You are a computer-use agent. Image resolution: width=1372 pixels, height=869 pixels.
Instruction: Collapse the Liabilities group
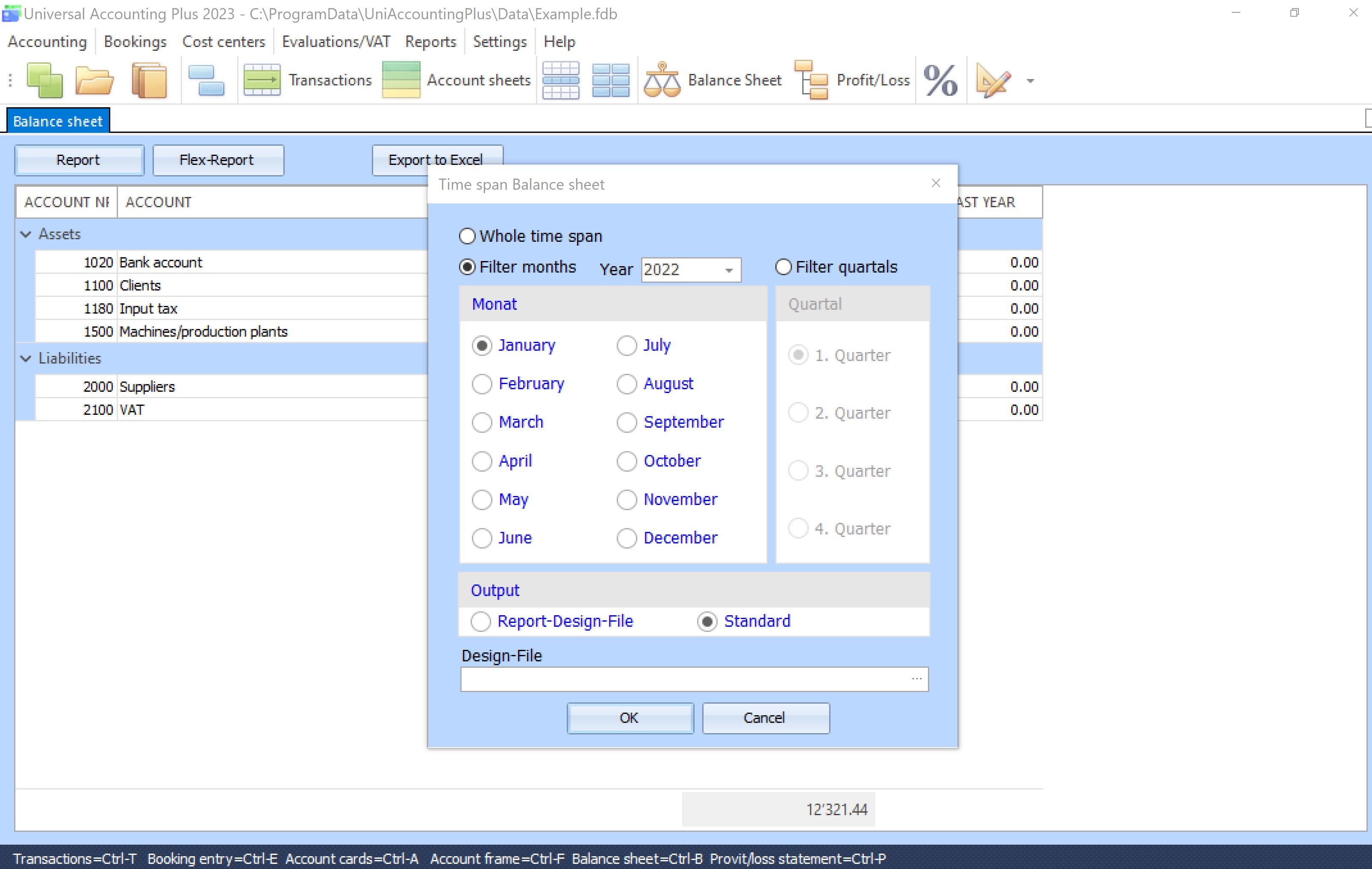26,358
